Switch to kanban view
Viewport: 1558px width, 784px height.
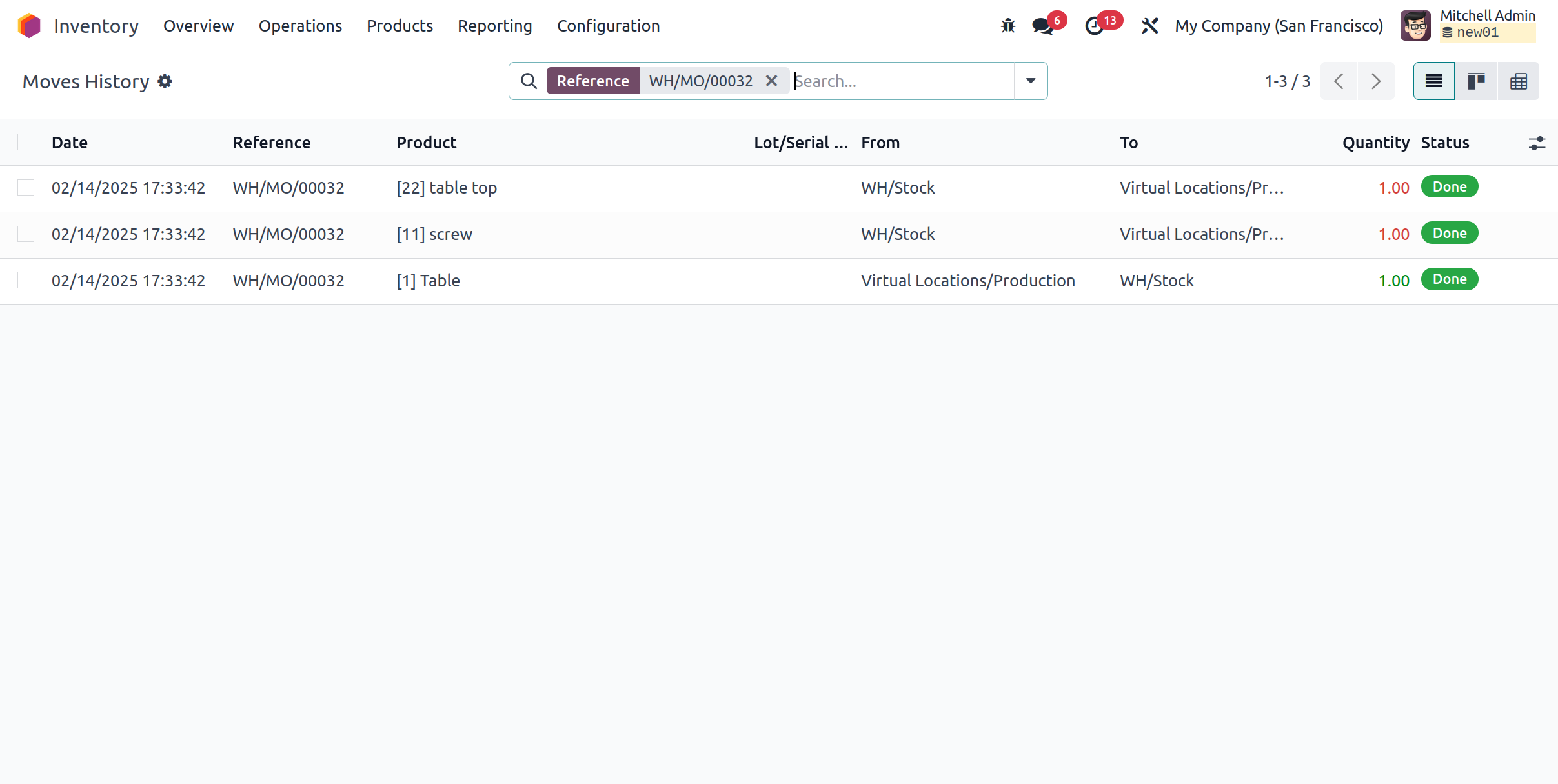coord(1476,81)
